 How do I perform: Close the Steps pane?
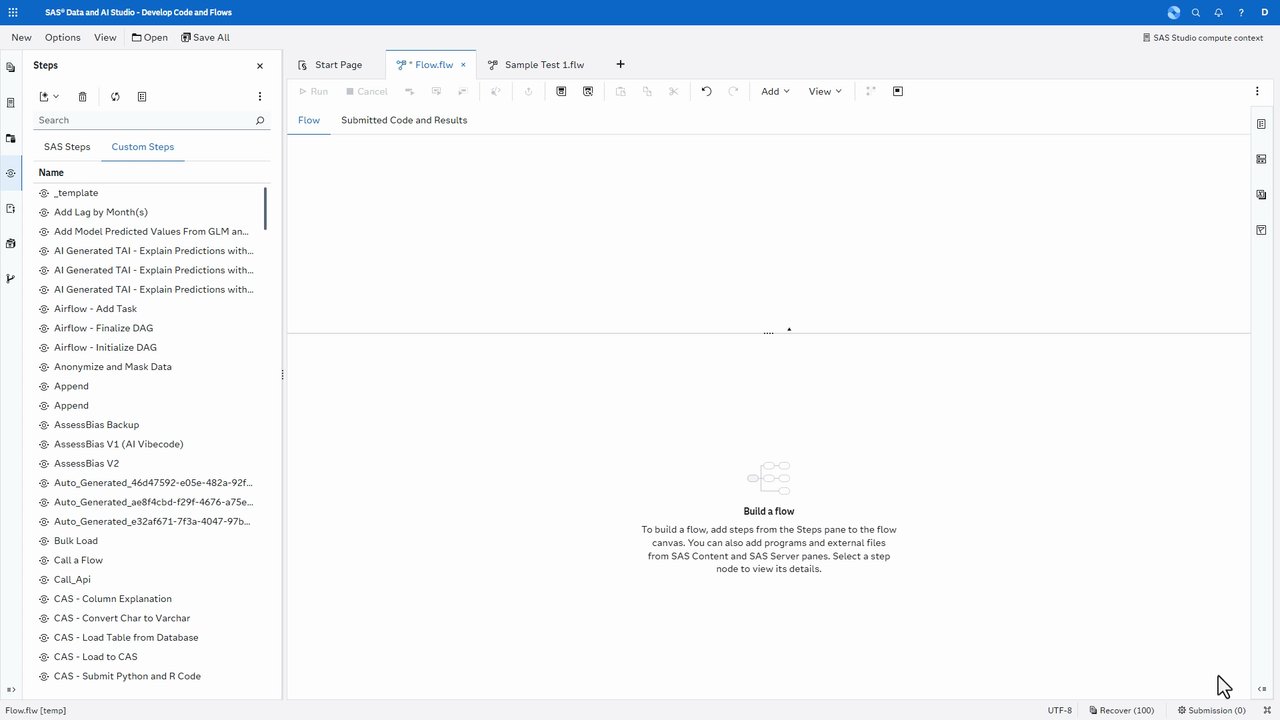[260, 66]
